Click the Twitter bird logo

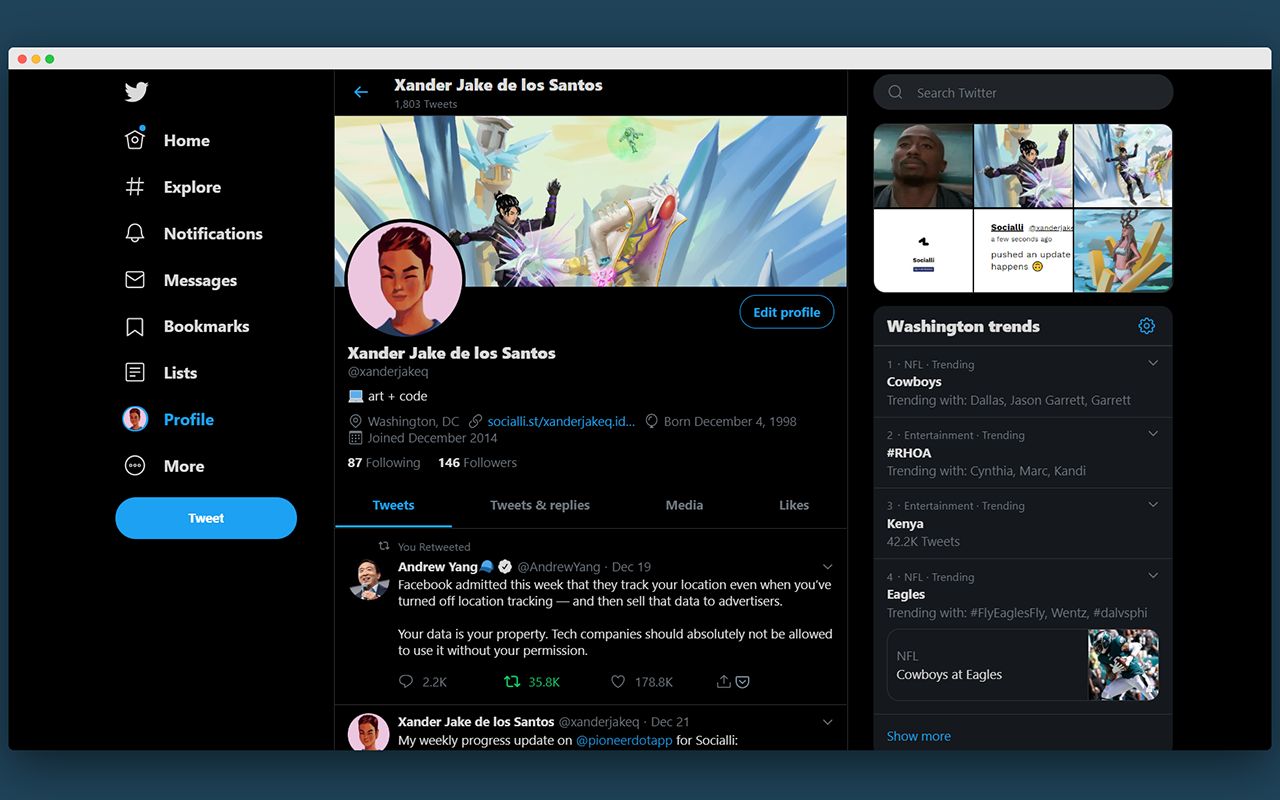coord(136,92)
